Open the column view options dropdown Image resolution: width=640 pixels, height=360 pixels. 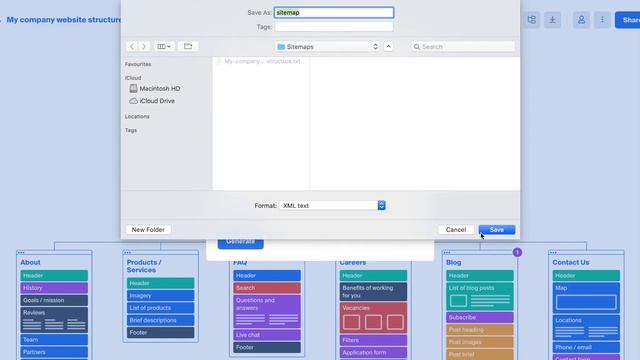164,47
